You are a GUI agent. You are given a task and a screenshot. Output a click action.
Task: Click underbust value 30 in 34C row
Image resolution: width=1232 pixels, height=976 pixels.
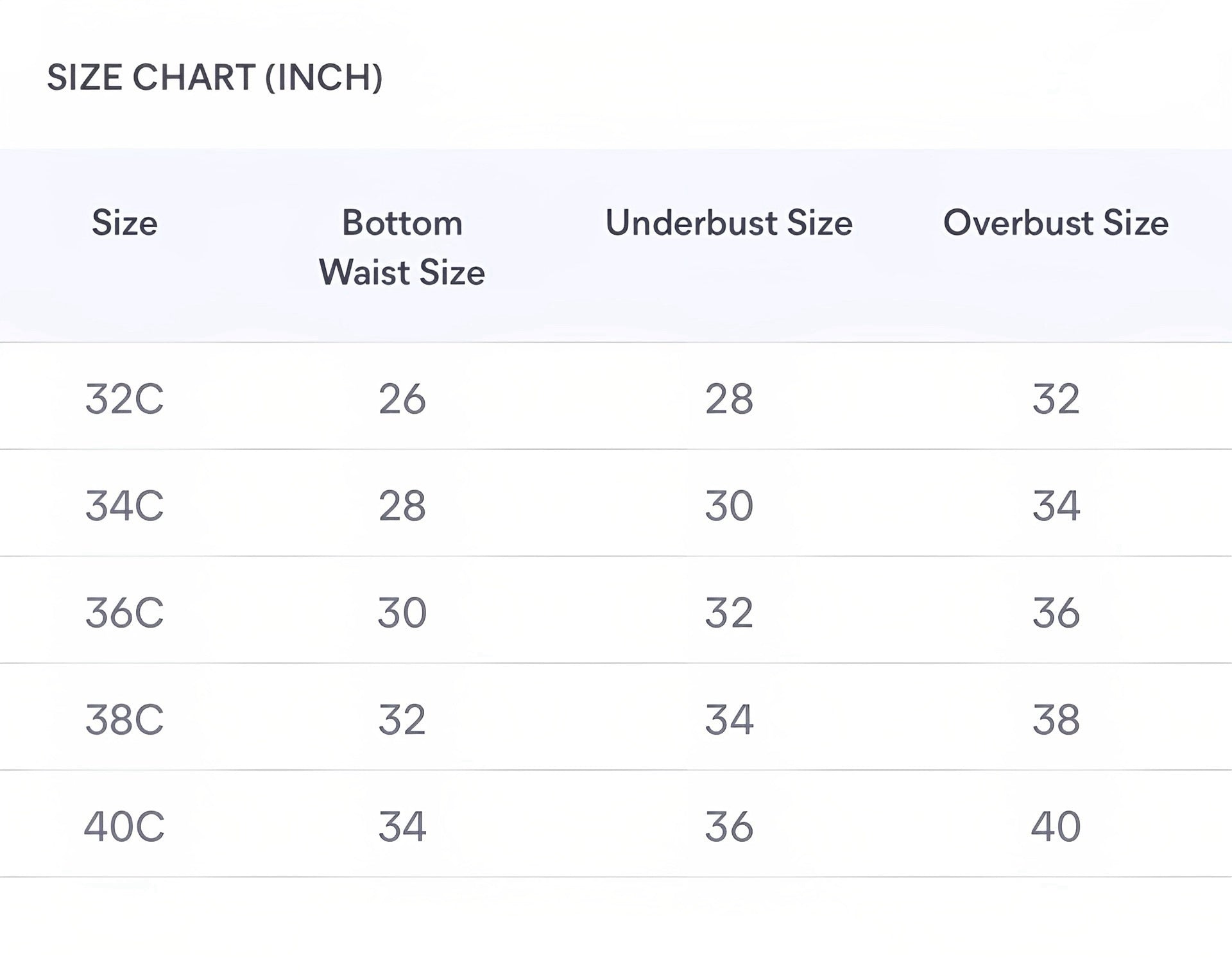pyautogui.click(x=729, y=506)
